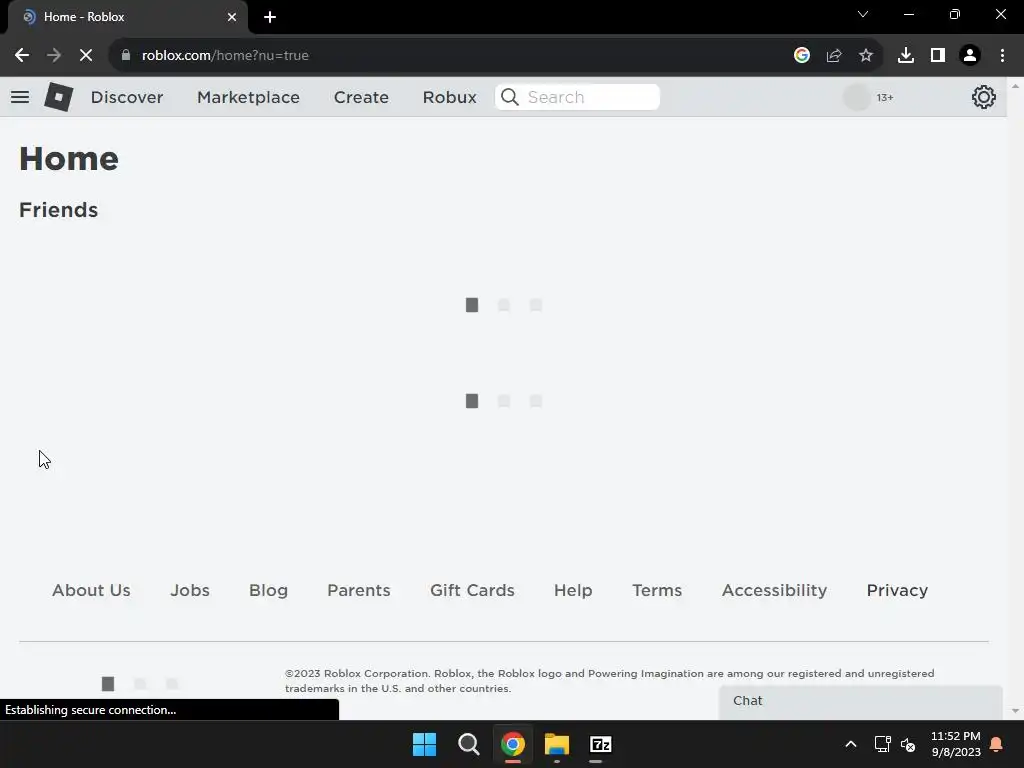Click the 13+ age label
The width and height of the screenshot is (1024, 768).
(885, 97)
